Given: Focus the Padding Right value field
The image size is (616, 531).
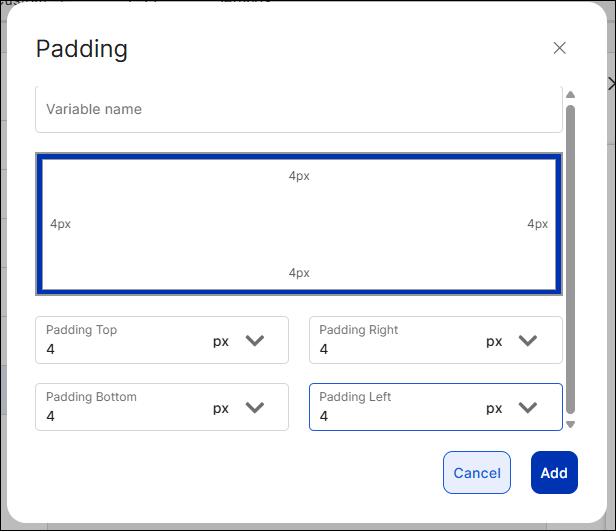Looking at the screenshot, I should click(395, 350).
